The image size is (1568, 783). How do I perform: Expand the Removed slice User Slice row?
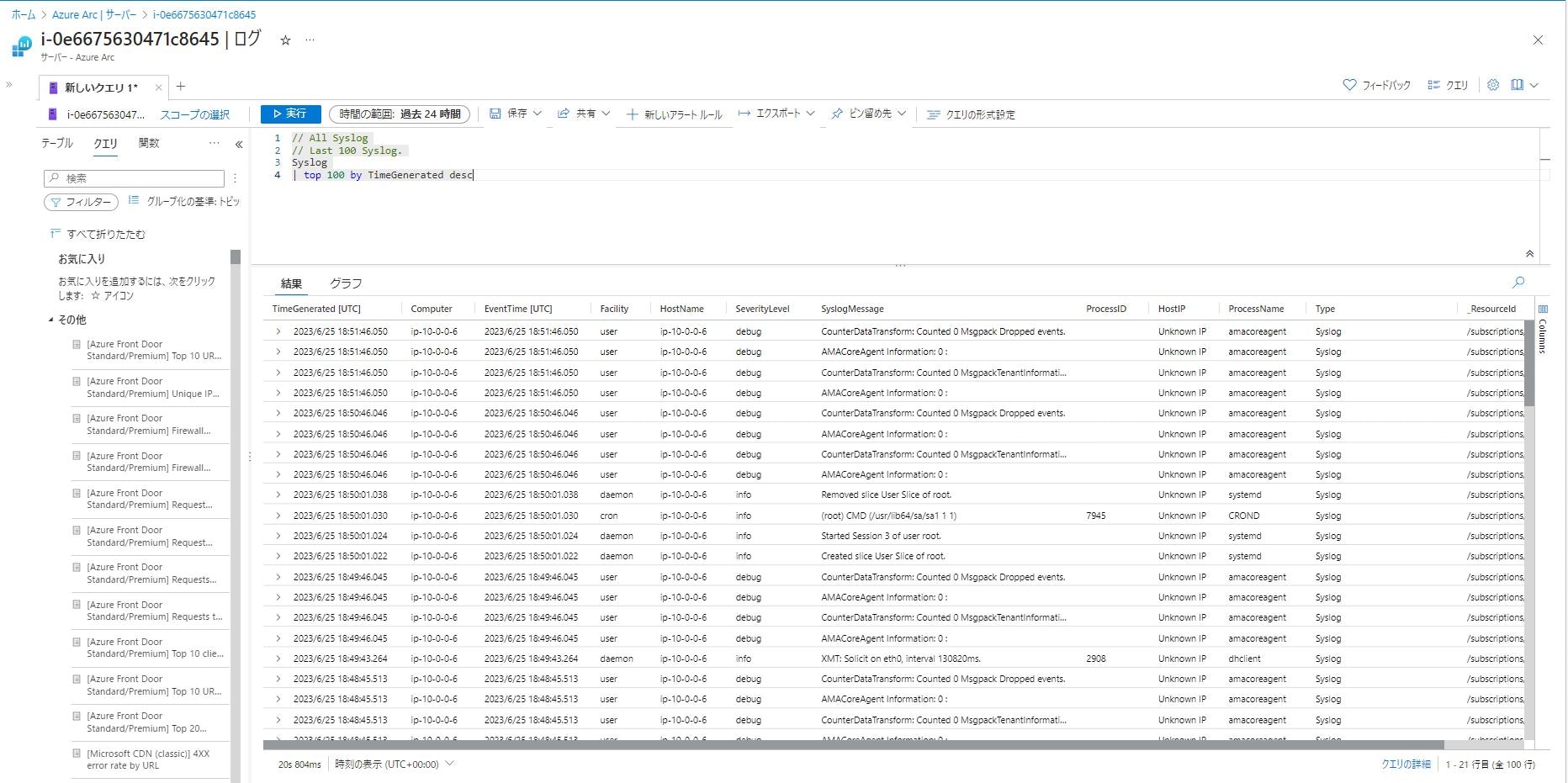click(278, 495)
